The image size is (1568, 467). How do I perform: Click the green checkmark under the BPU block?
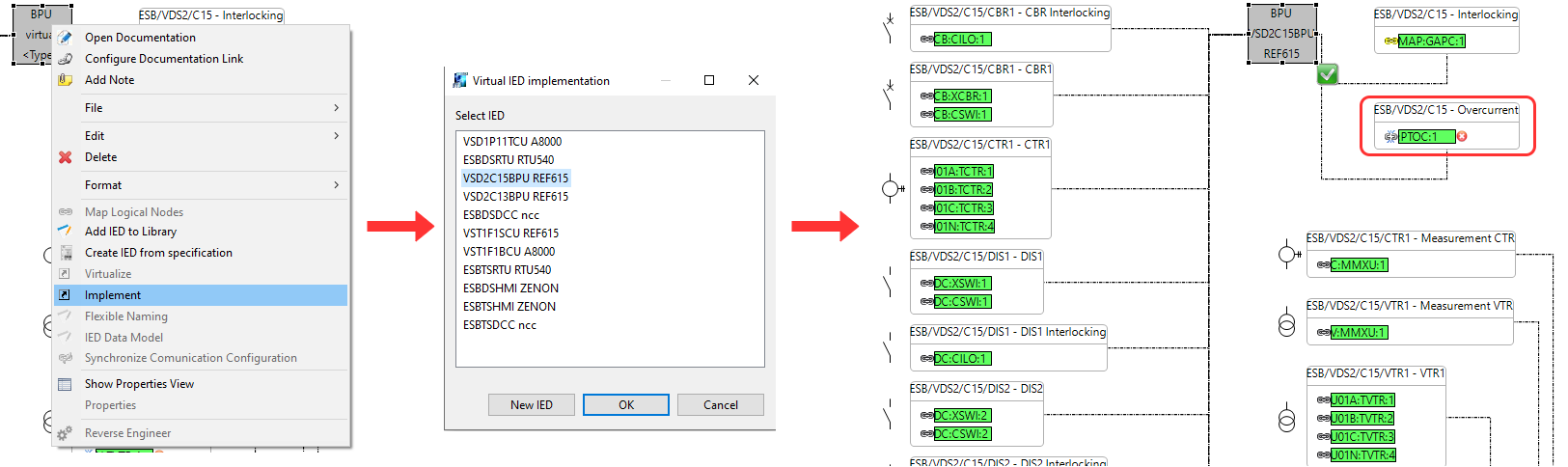(1328, 74)
